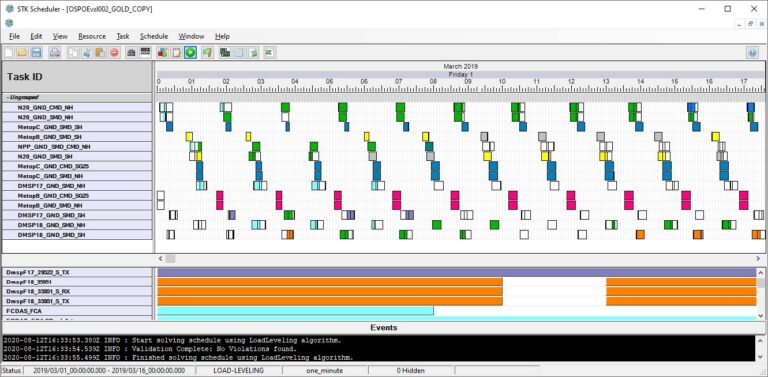Click the binoculars Find toolbar icon

[131, 52]
